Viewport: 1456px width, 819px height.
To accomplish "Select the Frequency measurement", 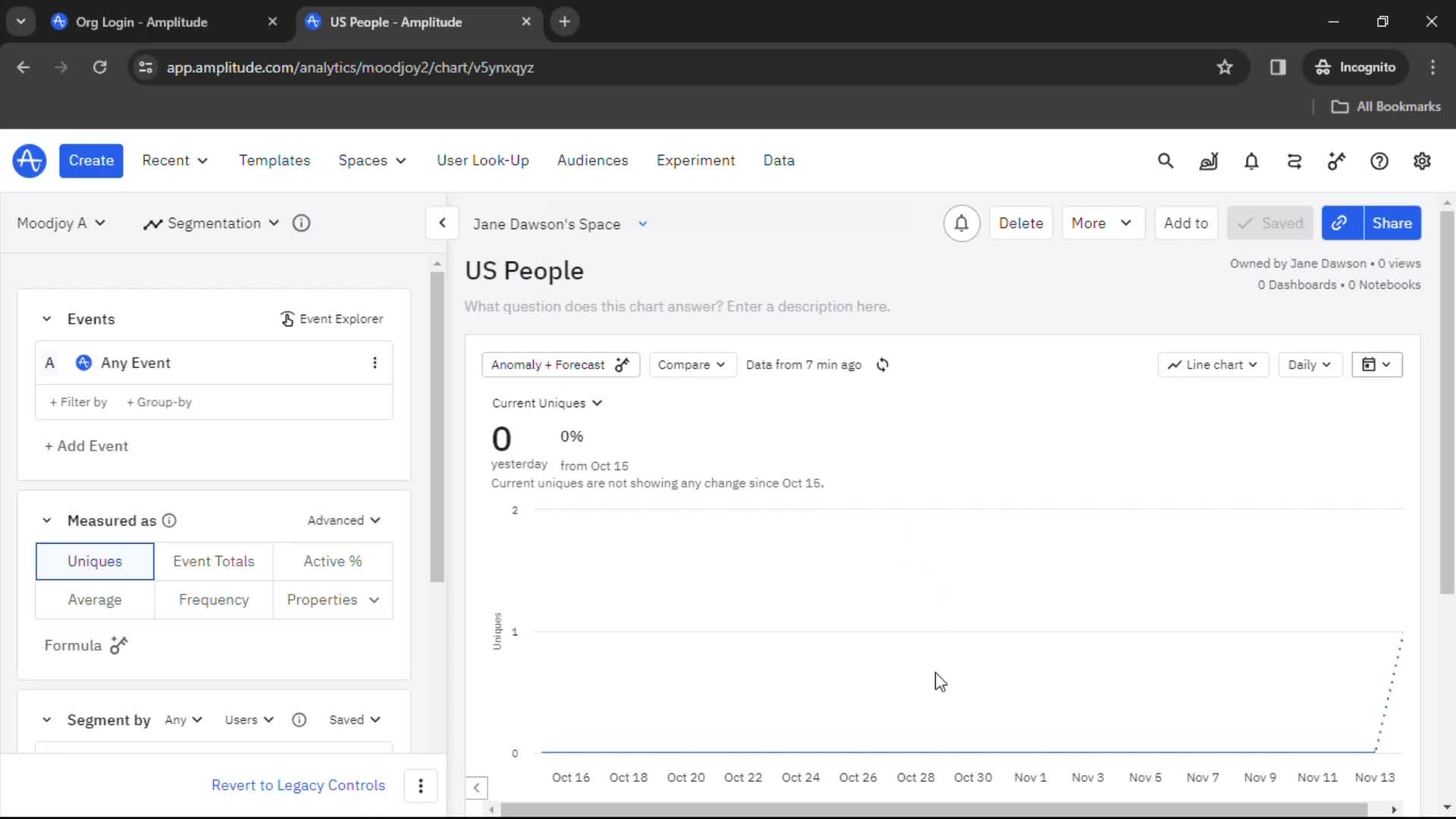I will tap(214, 600).
